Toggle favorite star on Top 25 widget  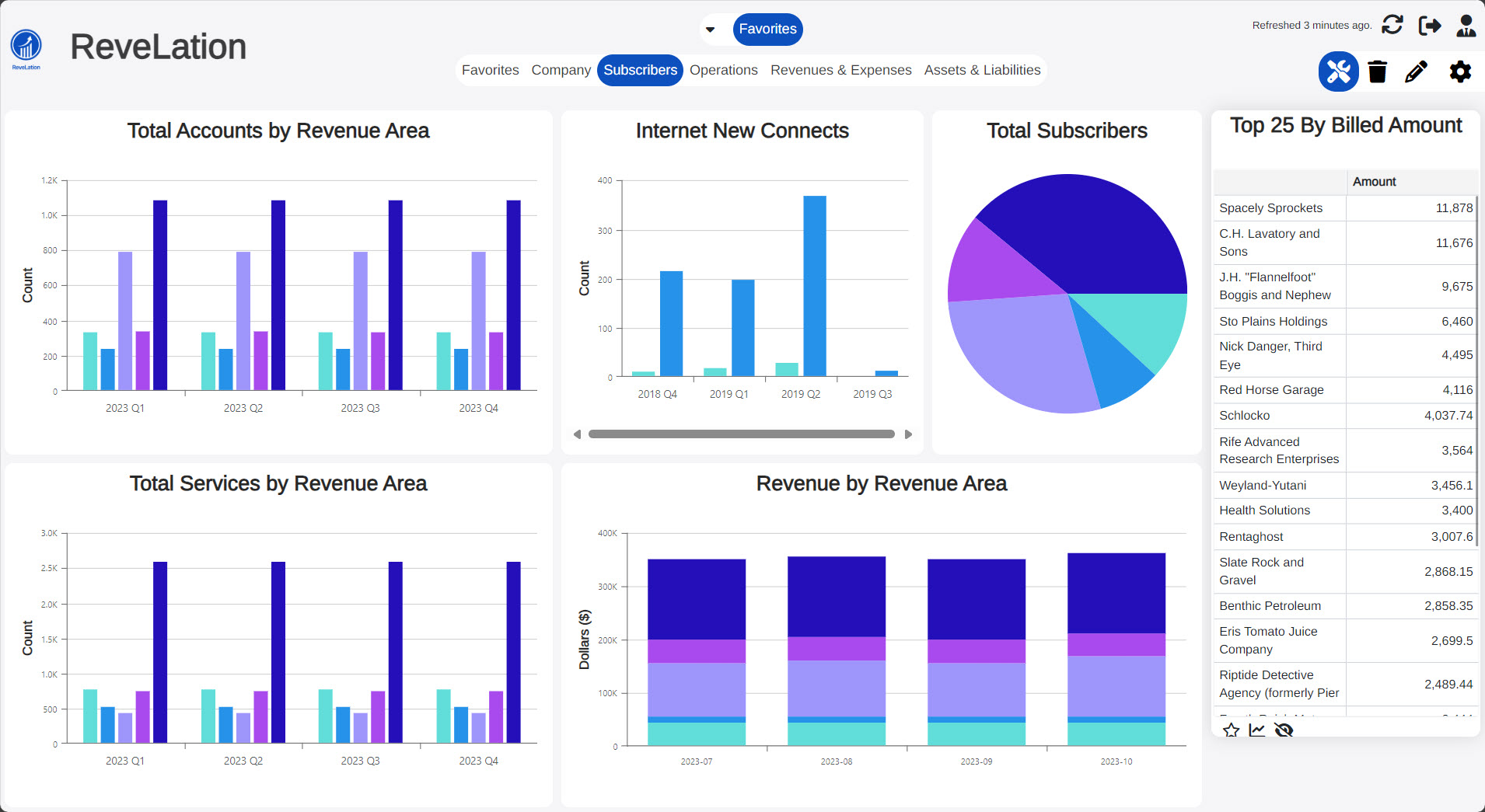1231,730
